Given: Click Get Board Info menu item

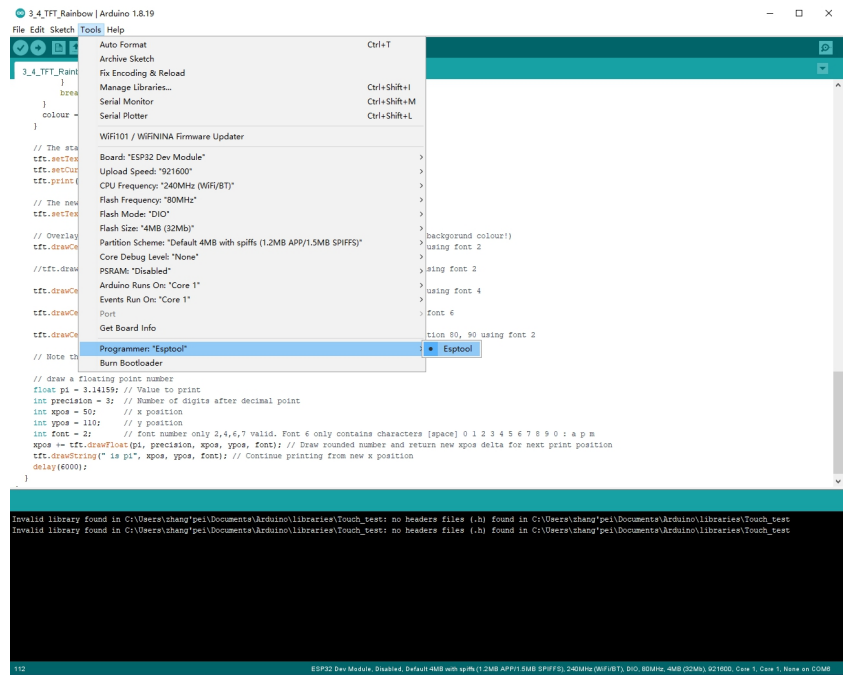Looking at the screenshot, I should [x=127, y=328].
